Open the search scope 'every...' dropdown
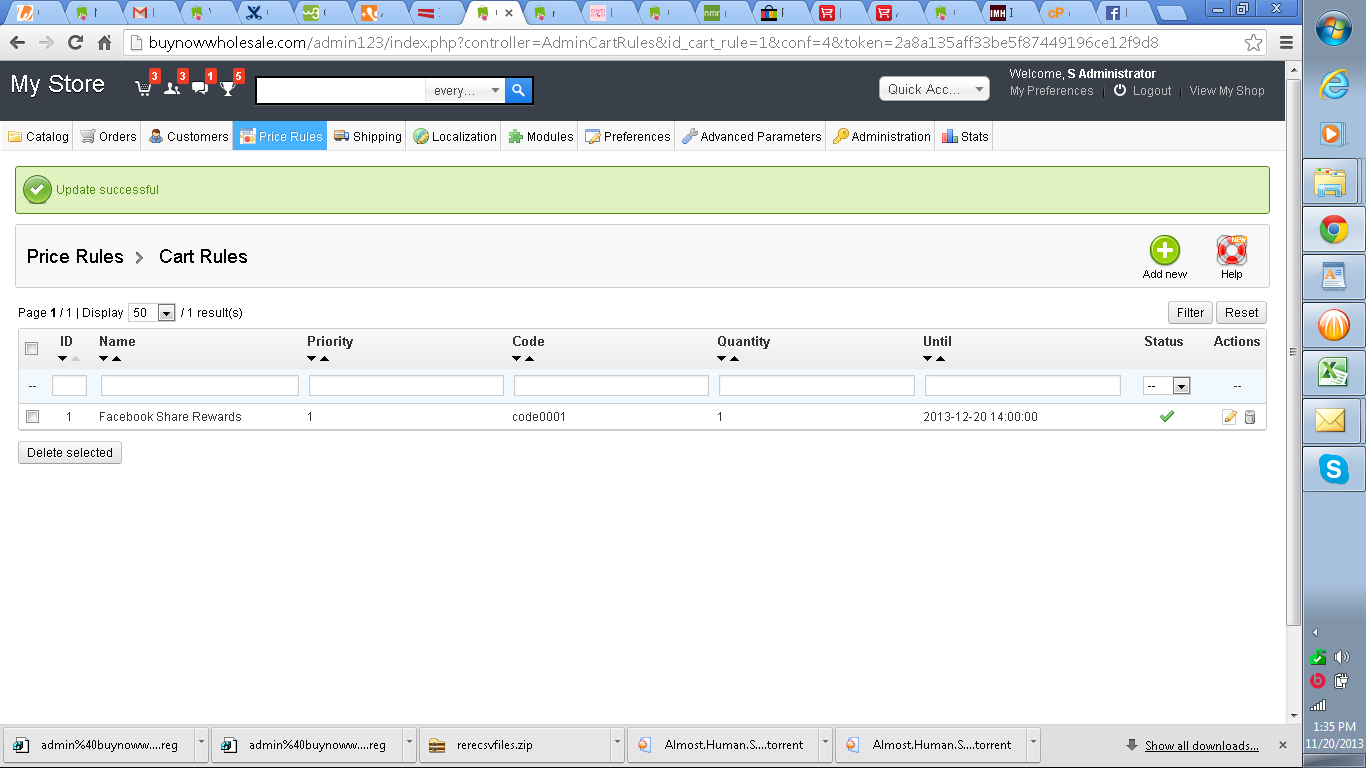Viewport: 1366px width, 768px height. tap(466, 90)
